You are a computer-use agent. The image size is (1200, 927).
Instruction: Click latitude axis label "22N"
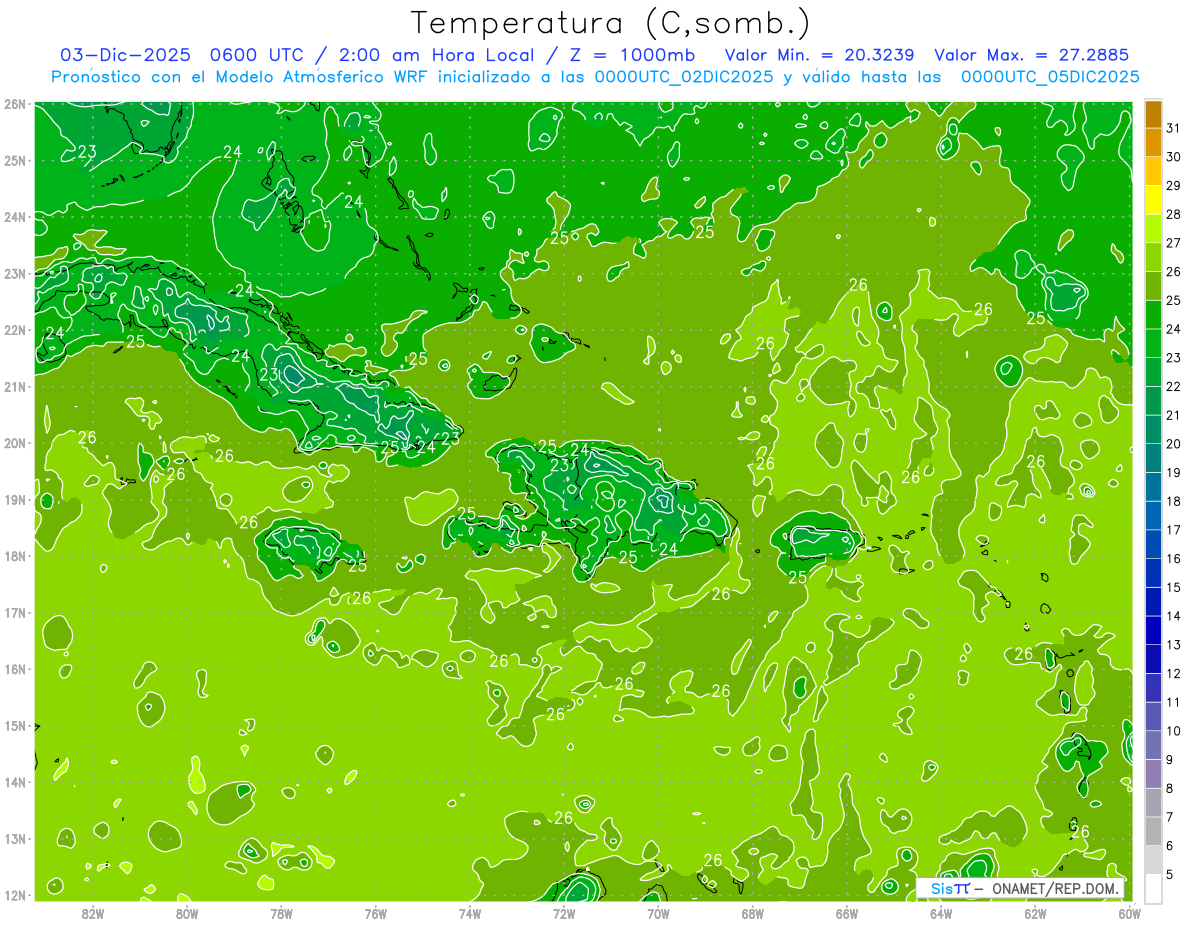click(15, 330)
